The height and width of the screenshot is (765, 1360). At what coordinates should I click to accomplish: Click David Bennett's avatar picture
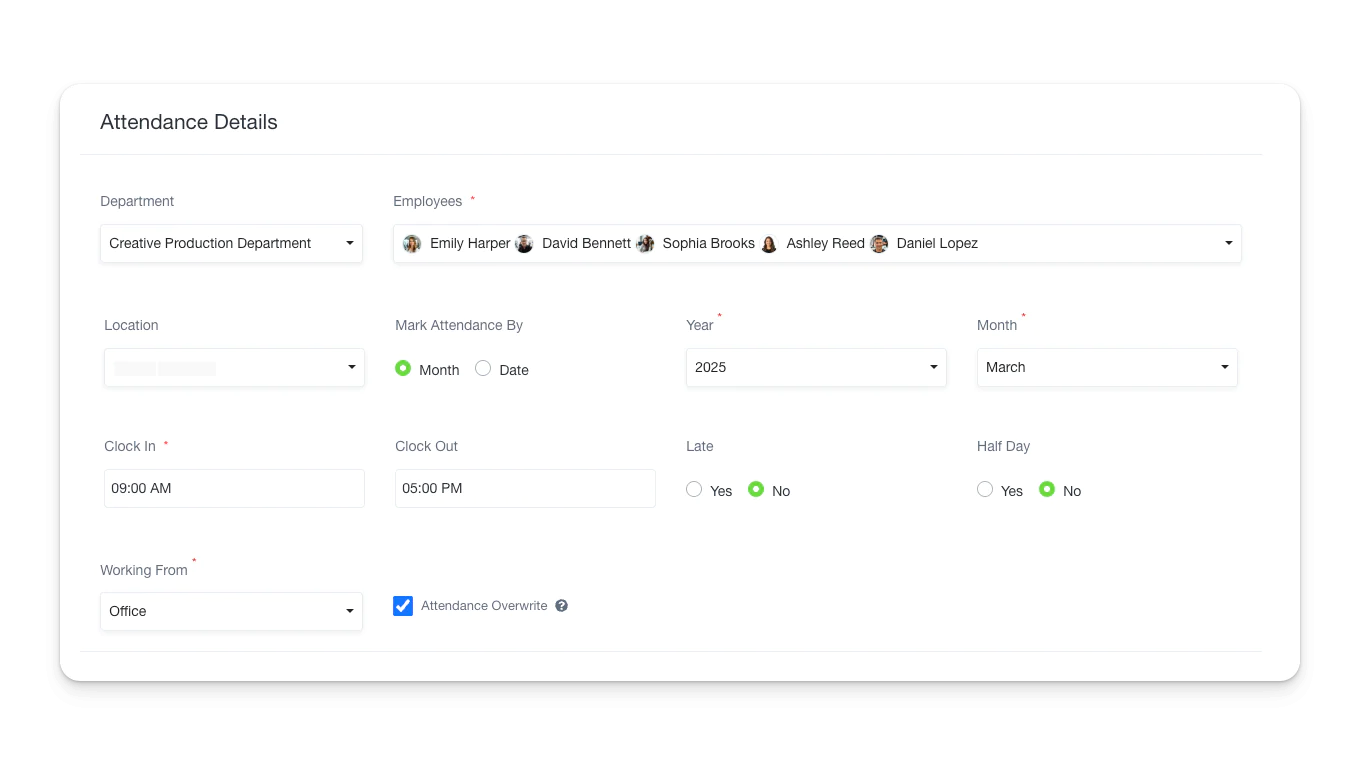tap(524, 244)
